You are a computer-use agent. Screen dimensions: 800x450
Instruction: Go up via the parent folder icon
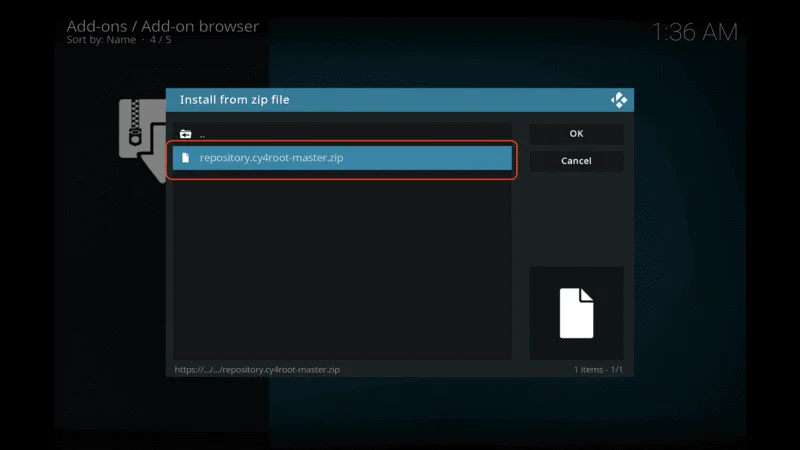(185, 134)
